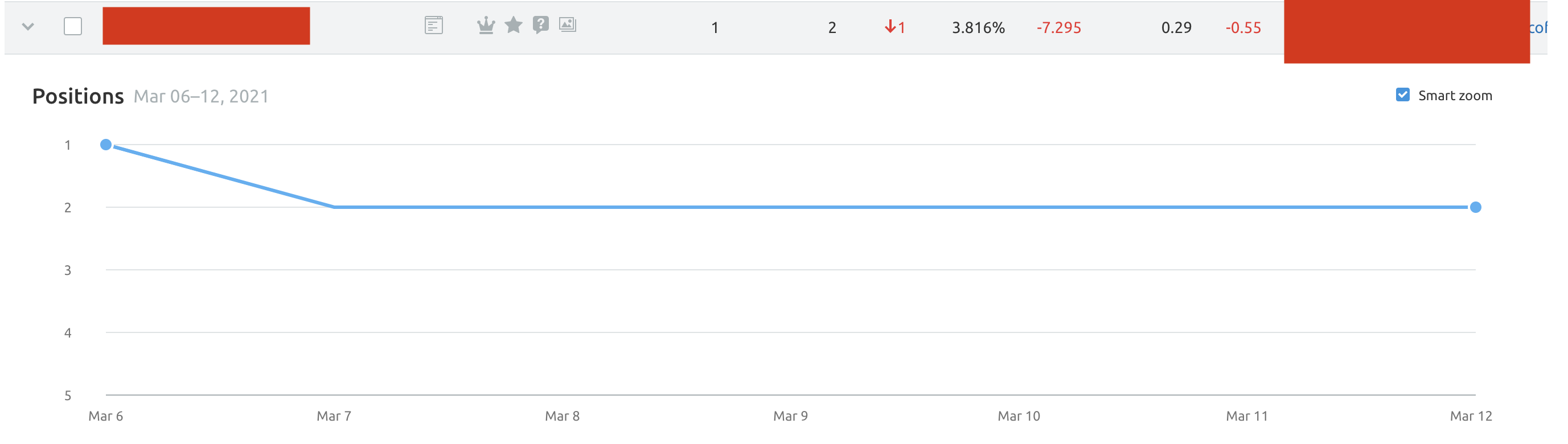Image resolution: width=1568 pixels, height=444 pixels.
Task: Tick the keyword row checkbox
Action: coord(73,27)
